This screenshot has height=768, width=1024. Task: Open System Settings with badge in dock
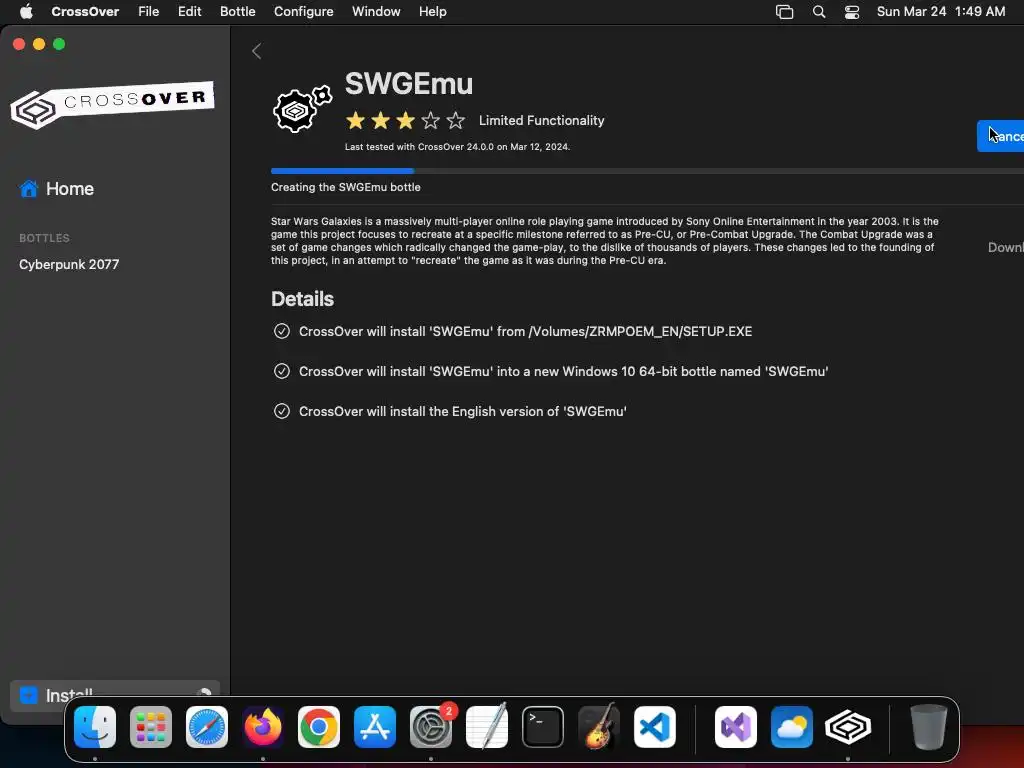click(x=431, y=726)
